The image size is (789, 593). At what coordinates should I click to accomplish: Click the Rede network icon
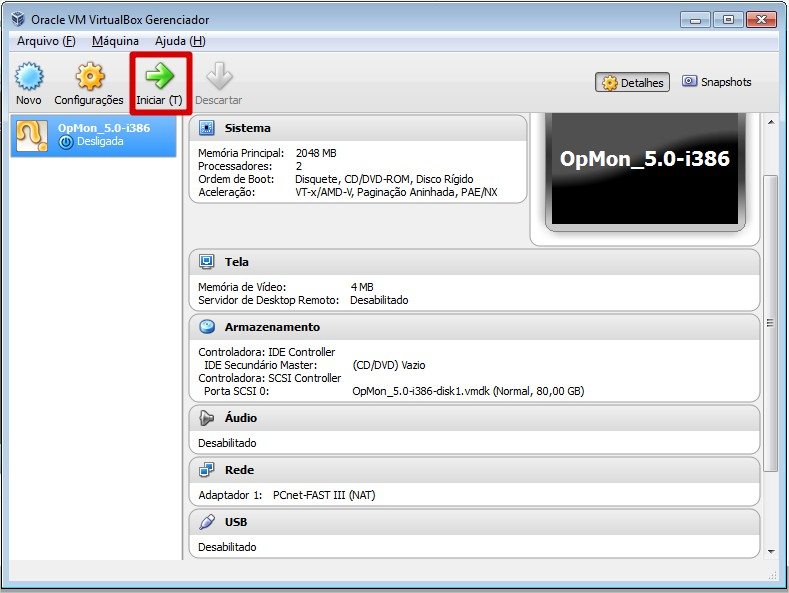(207, 470)
